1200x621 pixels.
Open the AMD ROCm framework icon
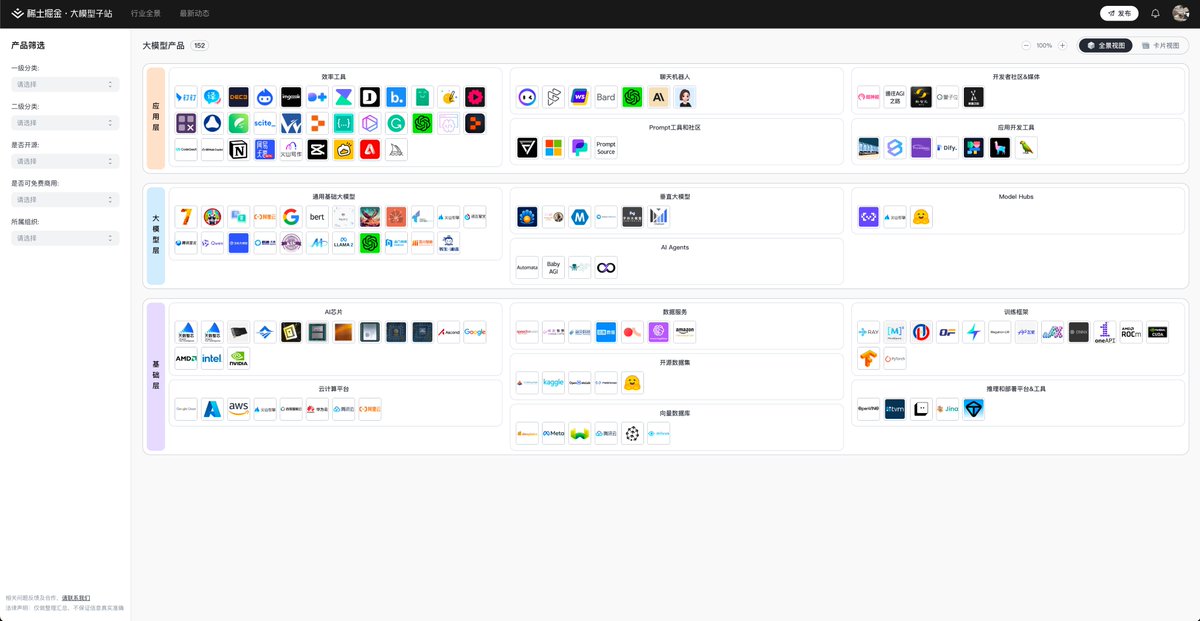pos(1131,332)
